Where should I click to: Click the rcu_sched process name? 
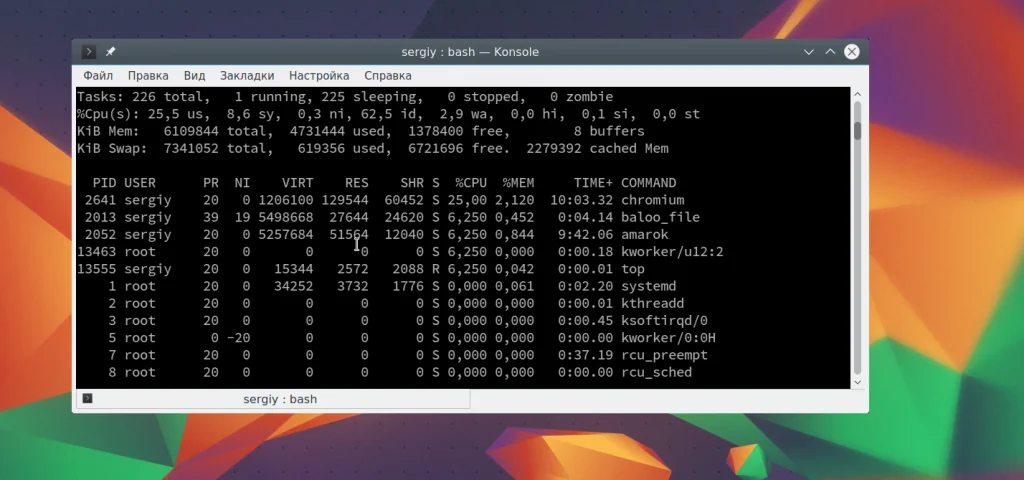(x=656, y=372)
